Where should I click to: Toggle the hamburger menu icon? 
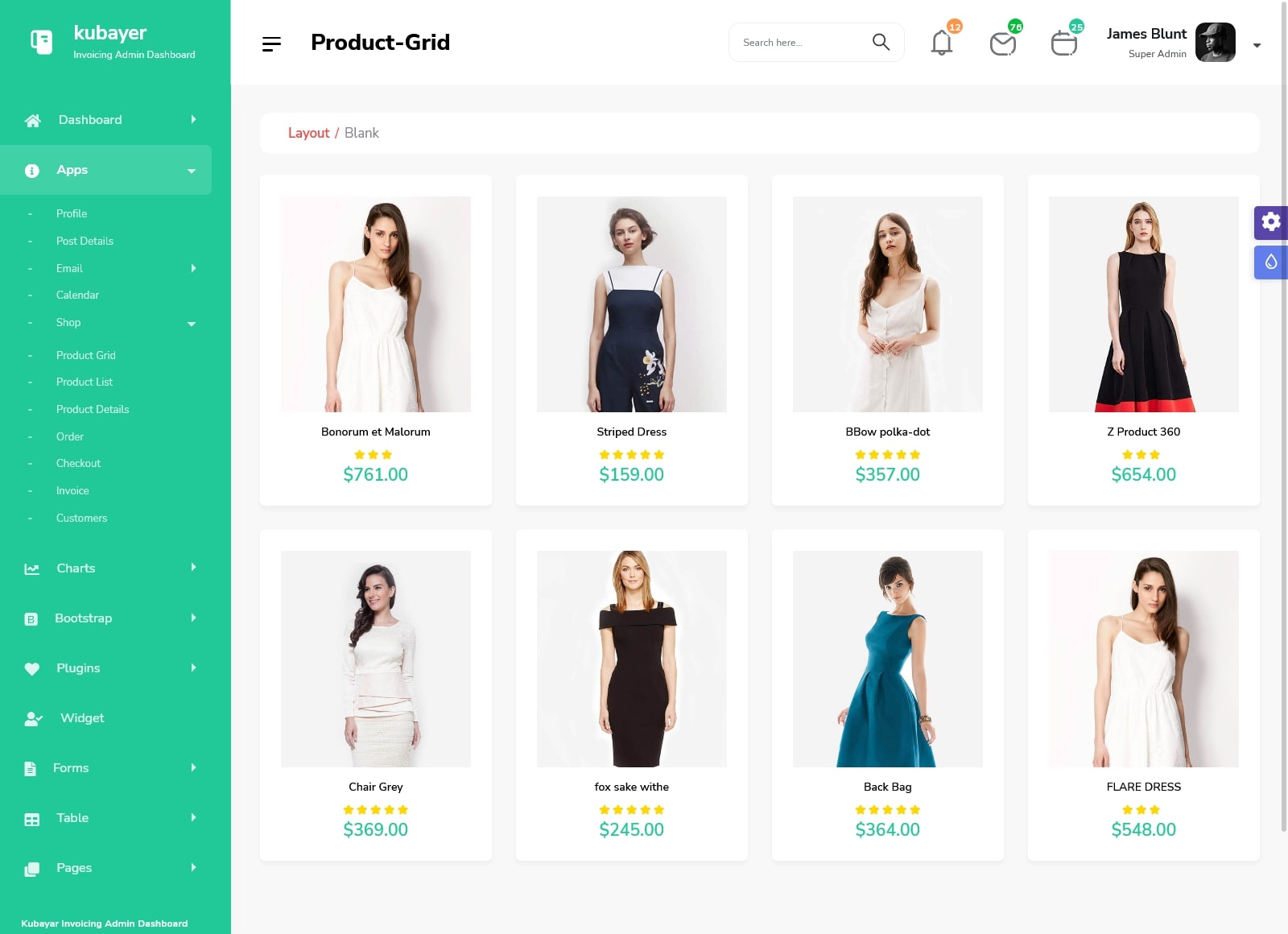pos(272,43)
